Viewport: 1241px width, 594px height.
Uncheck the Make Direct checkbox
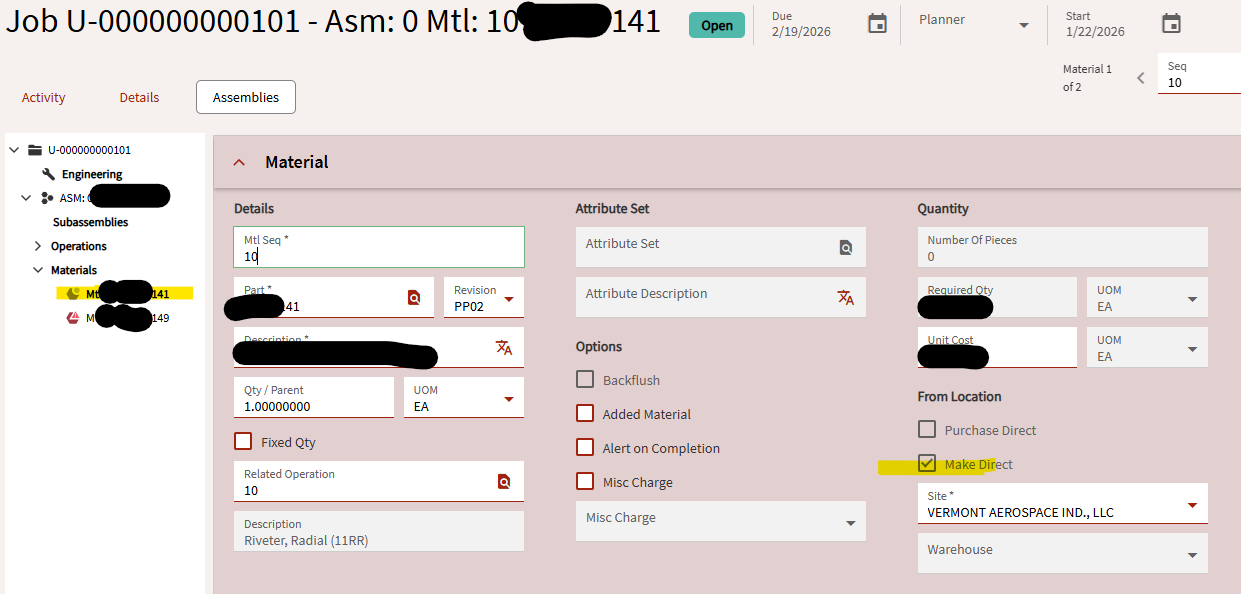tap(927, 464)
